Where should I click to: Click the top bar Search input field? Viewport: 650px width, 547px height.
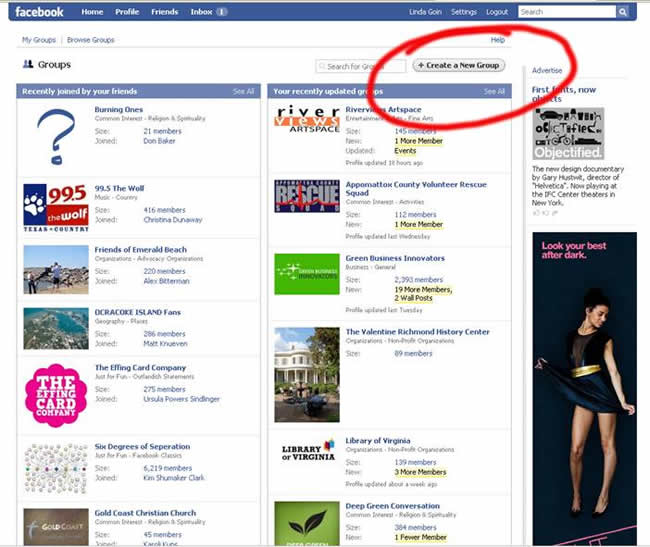tap(567, 12)
